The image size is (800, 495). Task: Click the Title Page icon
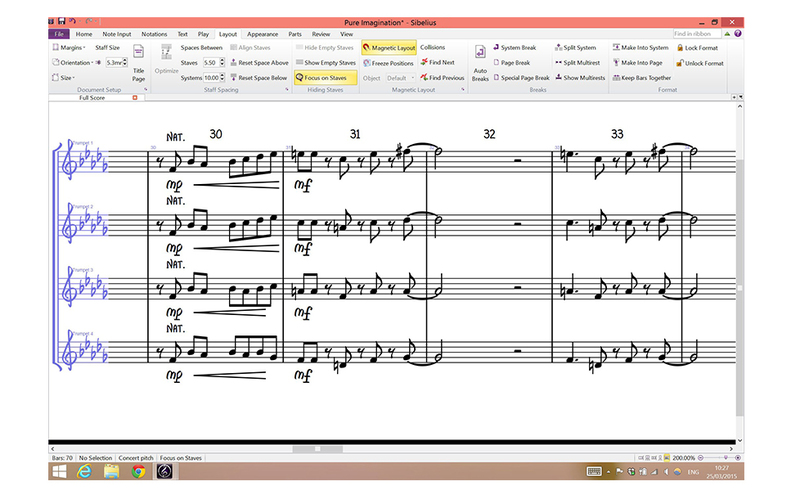point(138,68)
